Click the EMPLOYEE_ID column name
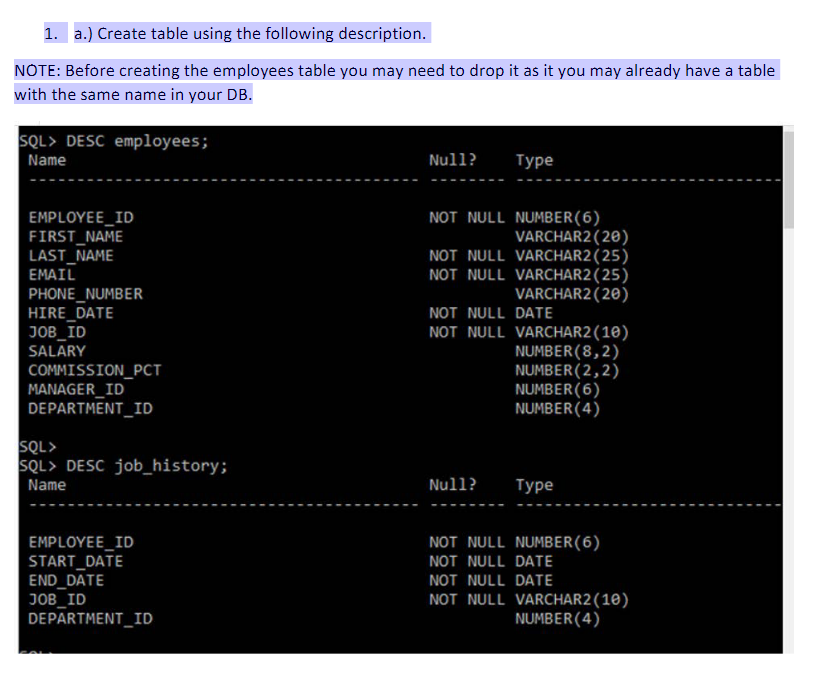 [81, 217]
